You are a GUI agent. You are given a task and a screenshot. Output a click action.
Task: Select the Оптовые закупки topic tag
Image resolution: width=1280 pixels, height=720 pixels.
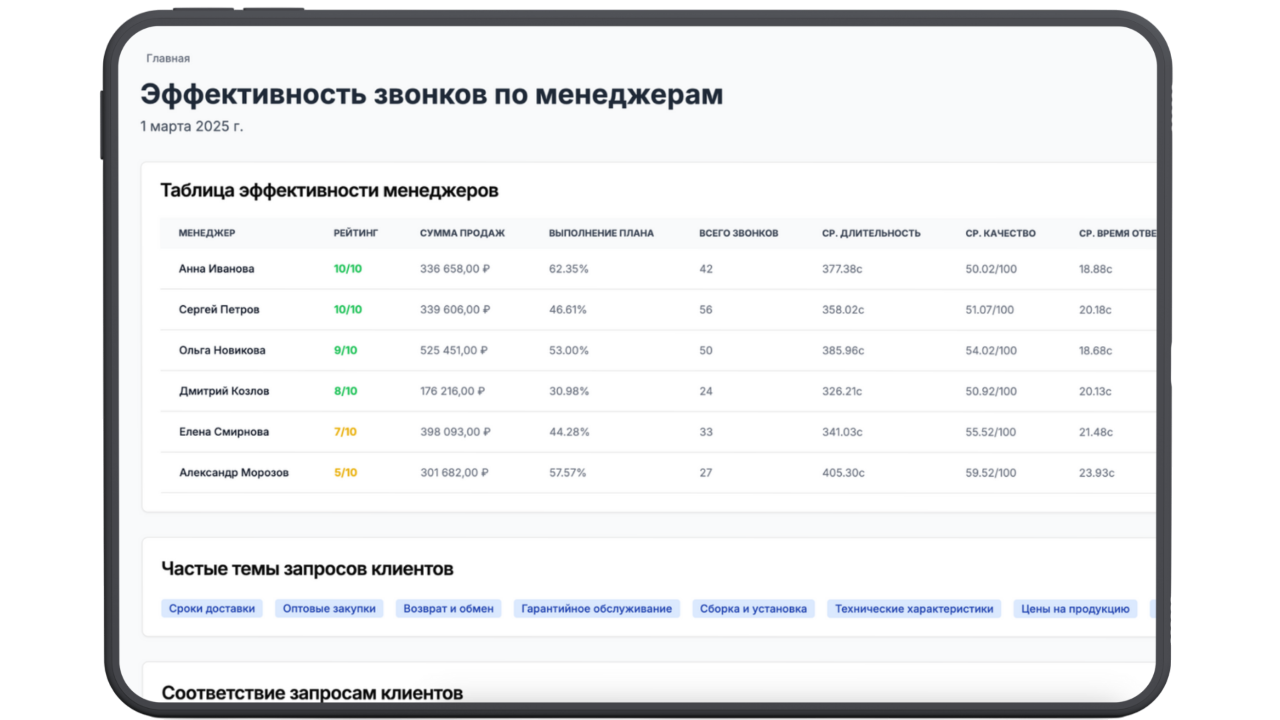tap(329, 608)
